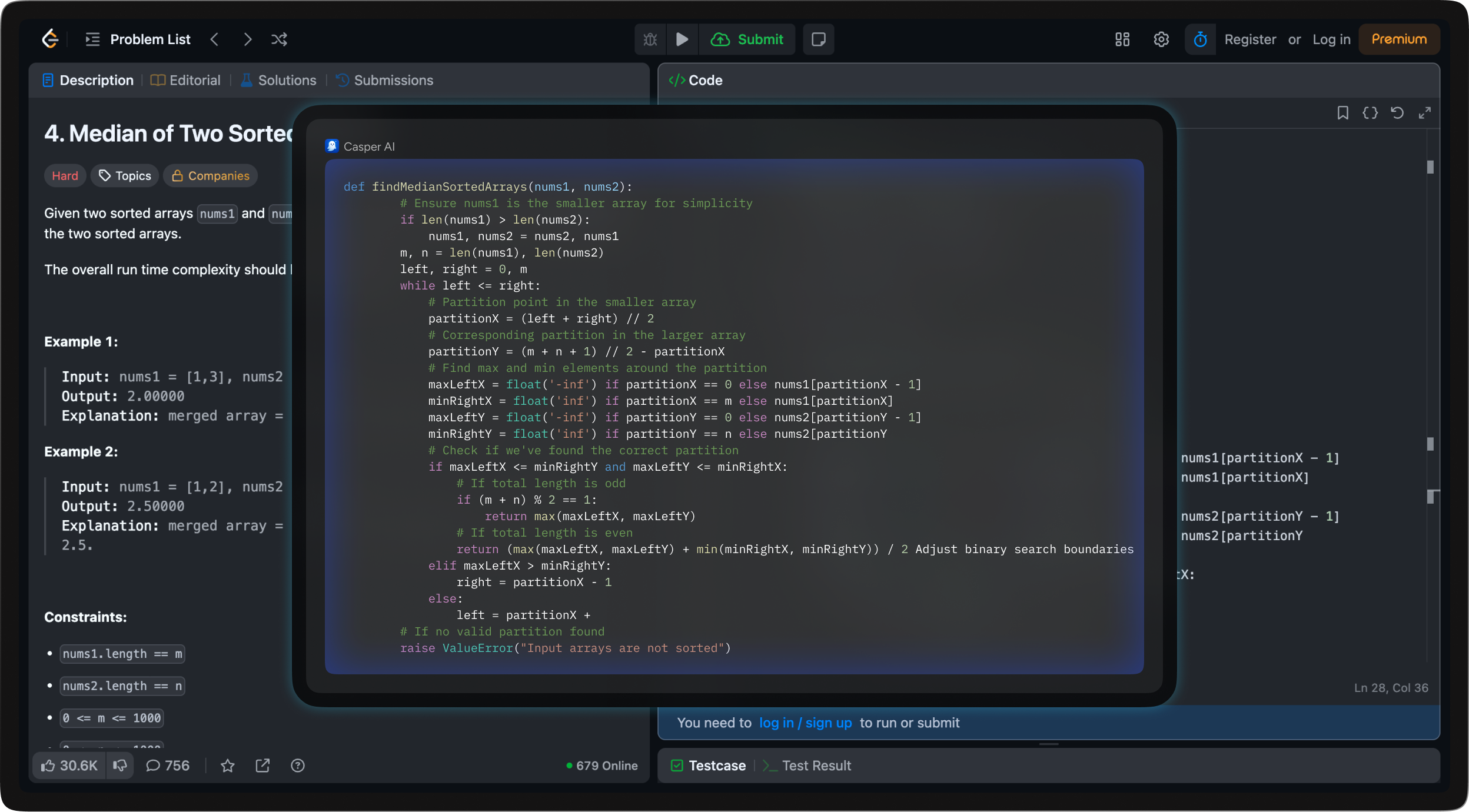Open the layout grid icon

point(1122,39)
